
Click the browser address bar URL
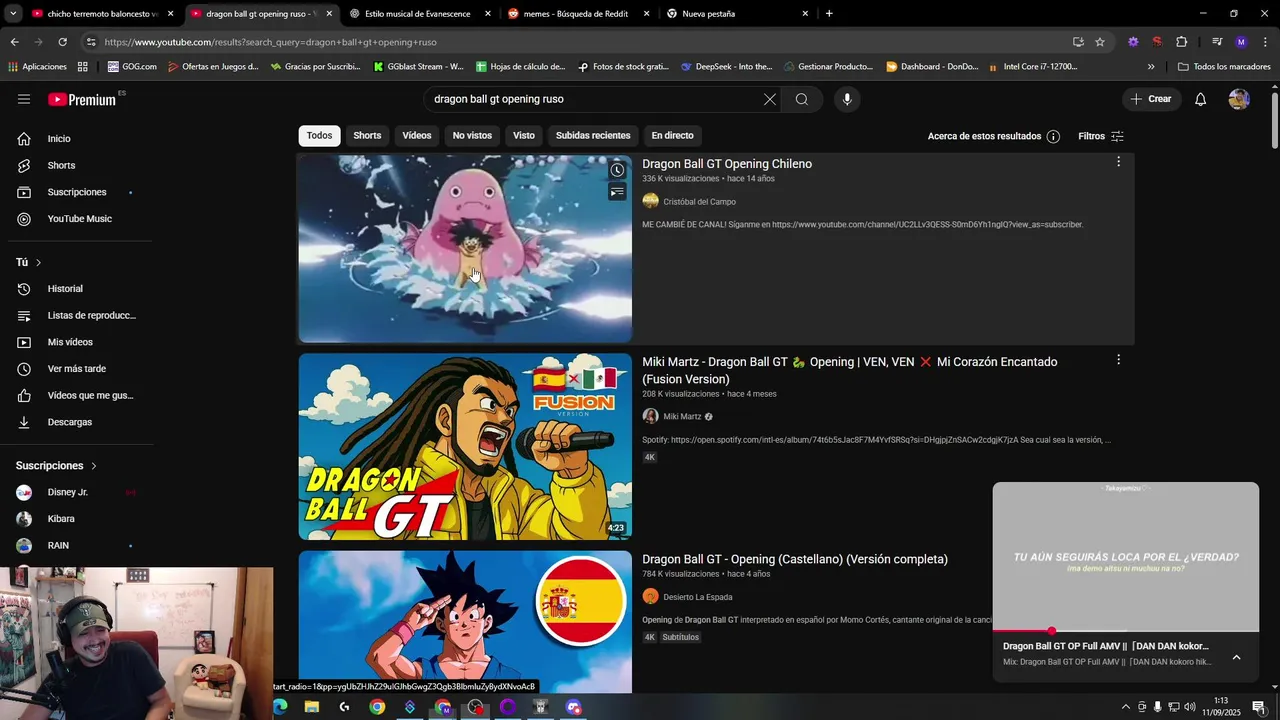[270, 42]
